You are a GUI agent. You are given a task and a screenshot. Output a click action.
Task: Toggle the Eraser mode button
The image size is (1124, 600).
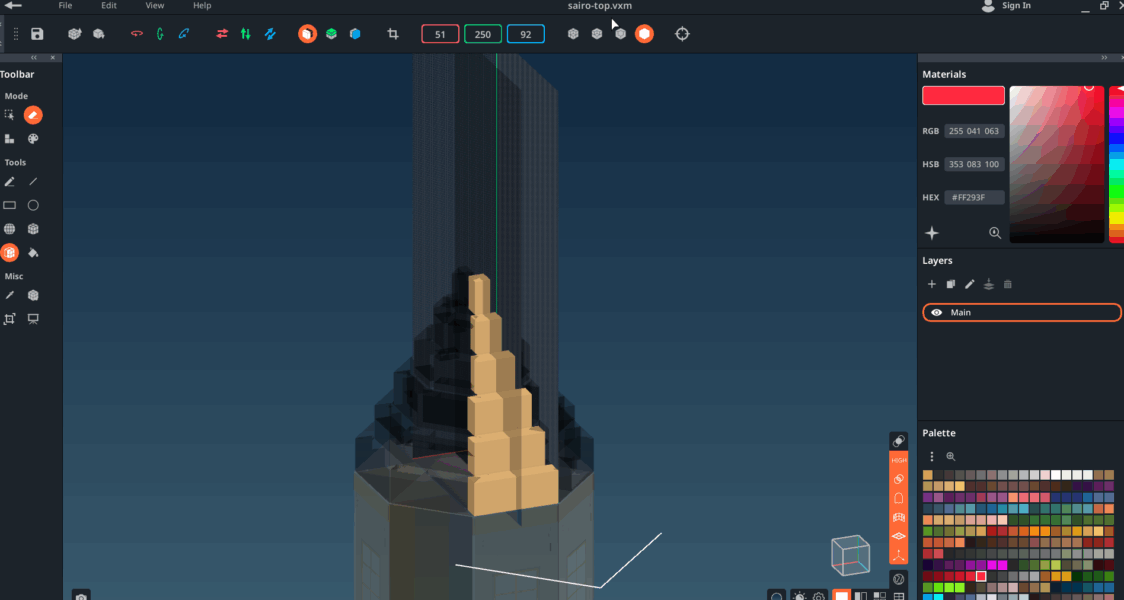(33, 115)
